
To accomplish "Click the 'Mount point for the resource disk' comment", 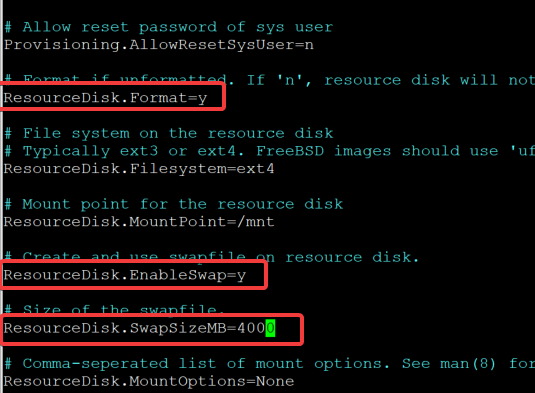I will (x=173, y=204).
